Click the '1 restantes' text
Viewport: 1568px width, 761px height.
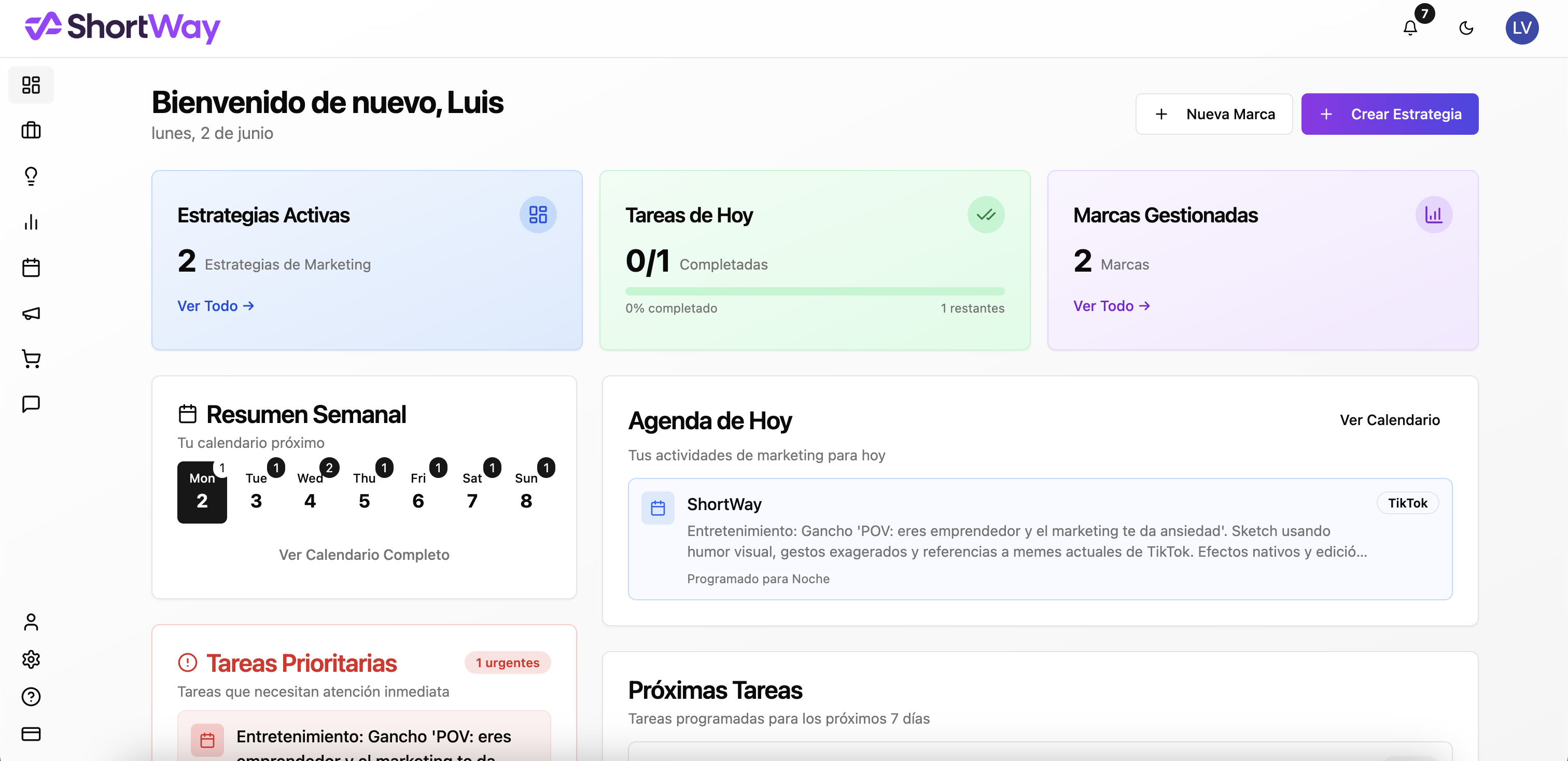[x=972, y=308]
